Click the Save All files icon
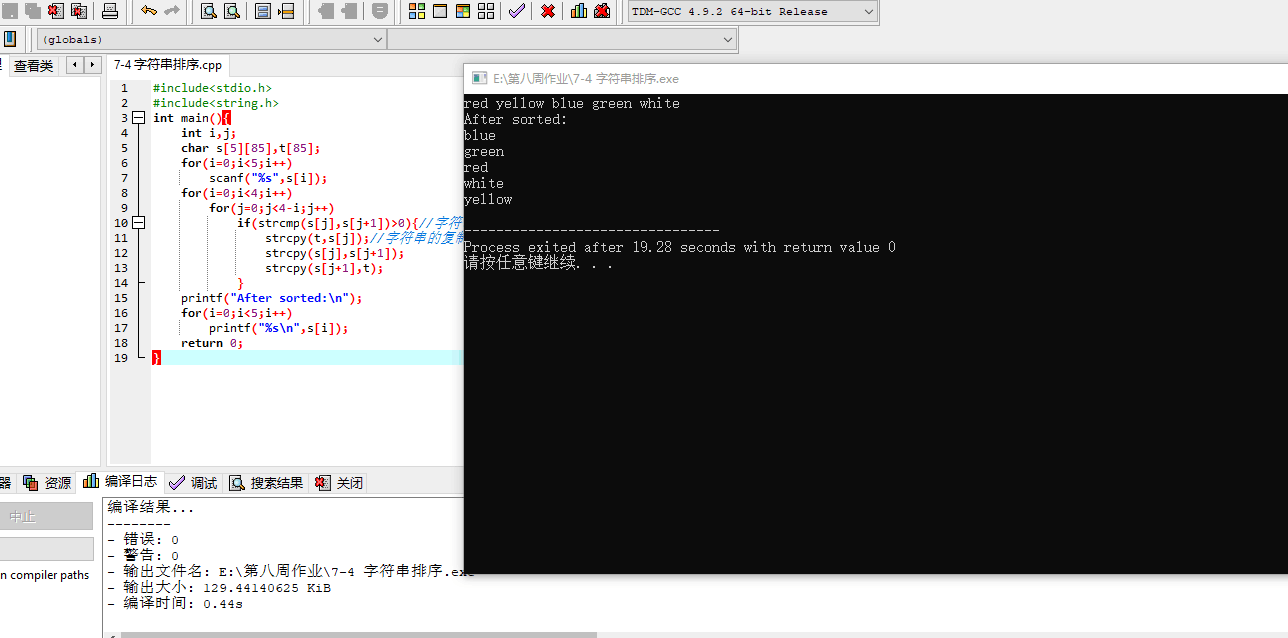This screenshot has width=1288, height=638. (x=33, y=11)
